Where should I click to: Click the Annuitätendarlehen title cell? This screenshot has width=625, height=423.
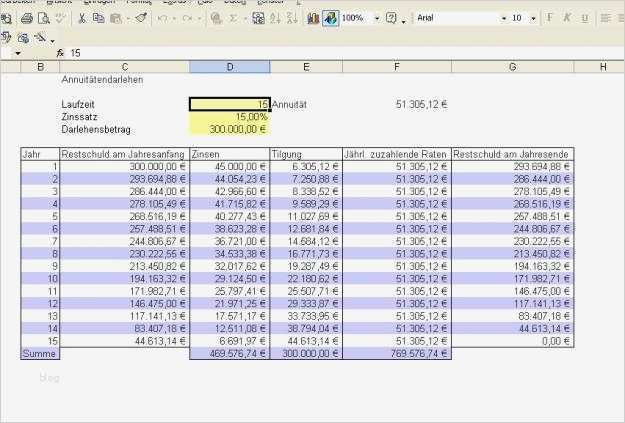click(102, 80)
